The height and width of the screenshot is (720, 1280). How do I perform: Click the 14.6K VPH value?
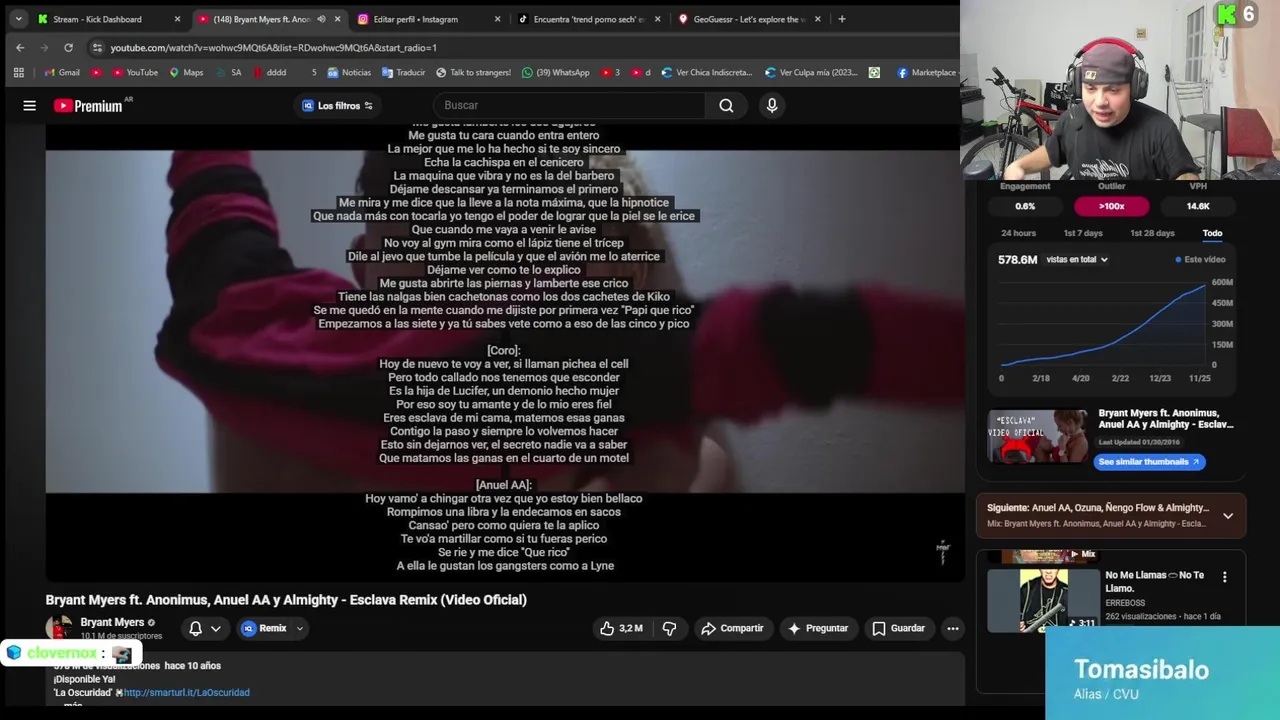tap(1198, 206)
